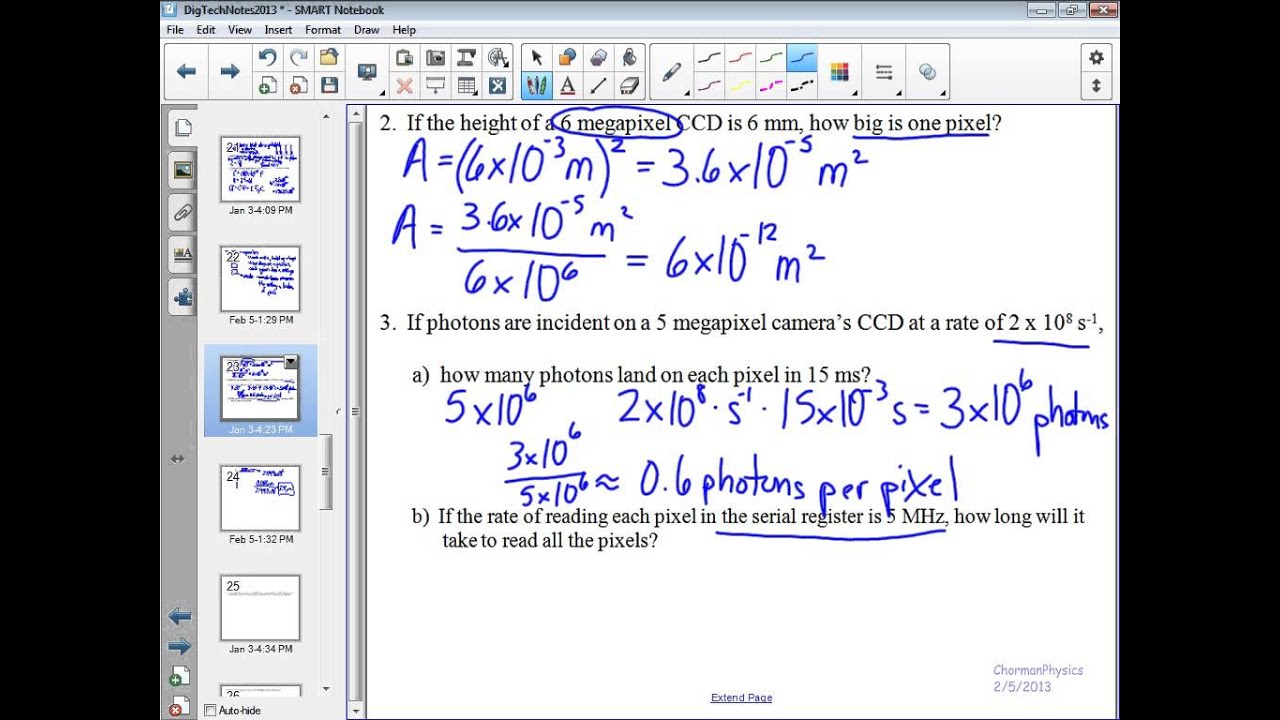
Task: Open the Draw menu
Action: [367, 30]
